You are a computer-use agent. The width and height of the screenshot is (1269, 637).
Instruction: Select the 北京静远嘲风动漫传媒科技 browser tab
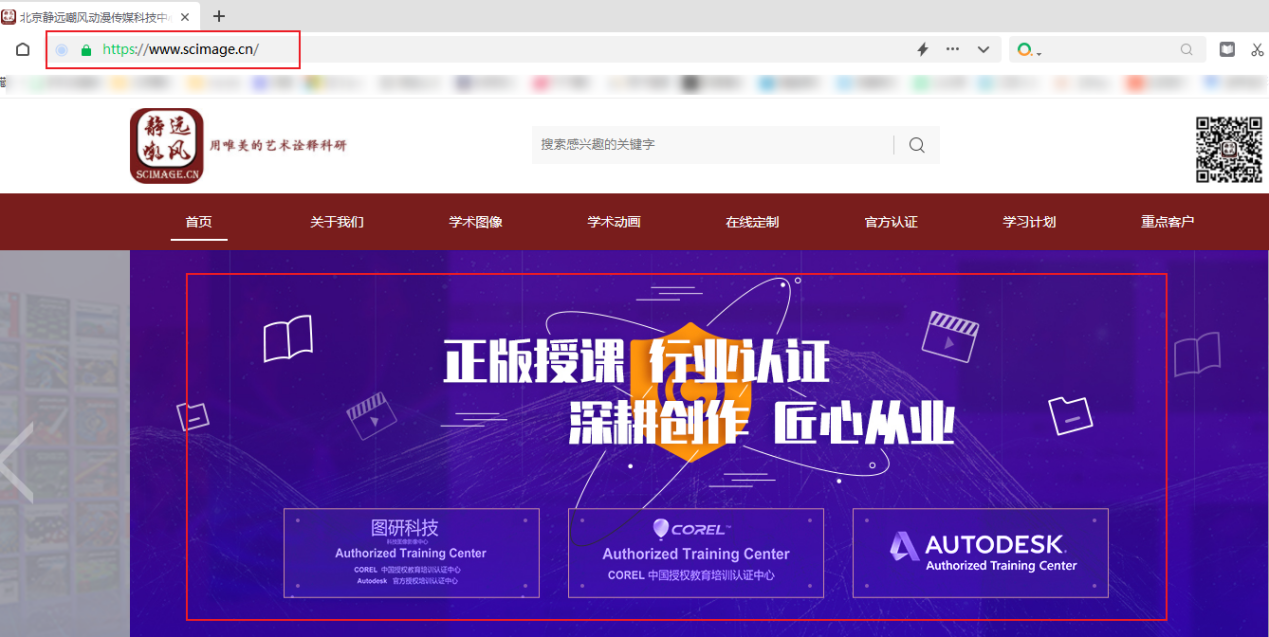click(x=98, y=17)
